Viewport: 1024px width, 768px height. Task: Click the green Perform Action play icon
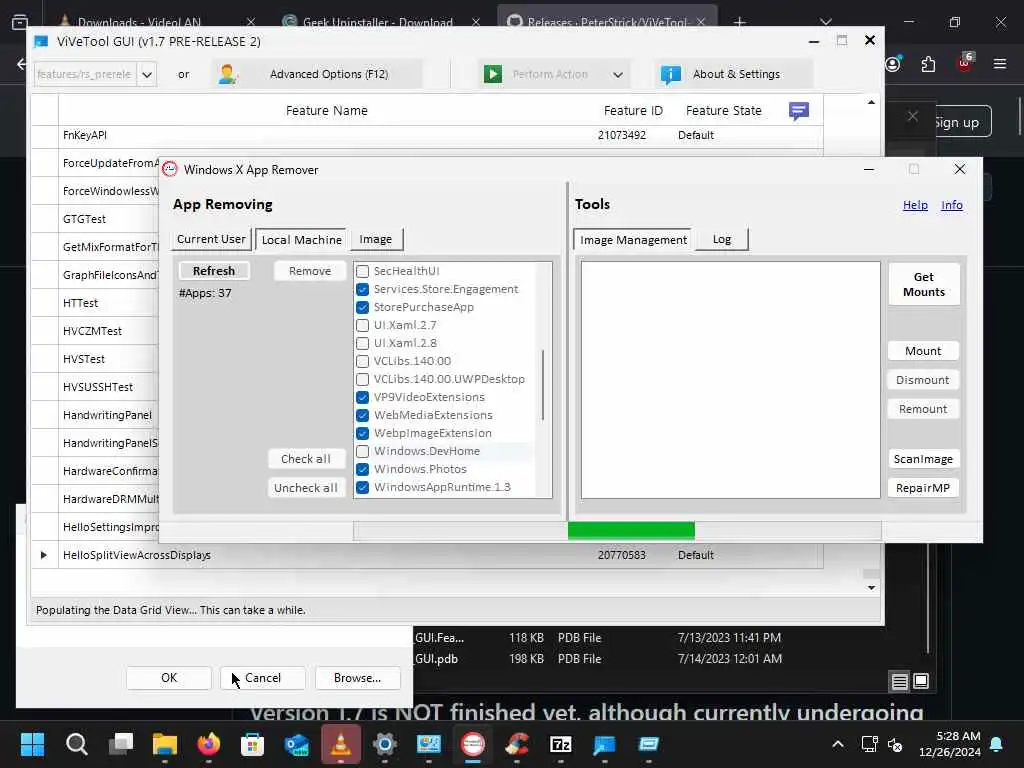tap(493, 74)
